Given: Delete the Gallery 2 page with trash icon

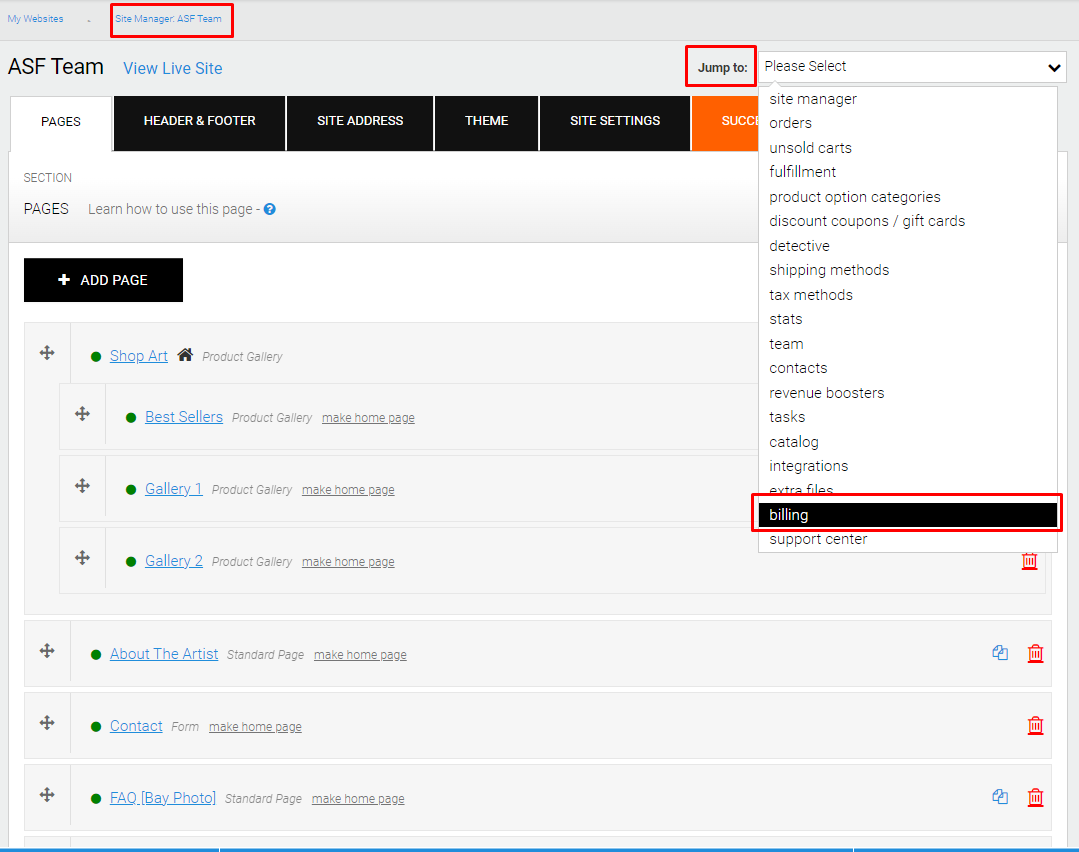Looking at the screenshot, I should click(x=1029, y=561).
